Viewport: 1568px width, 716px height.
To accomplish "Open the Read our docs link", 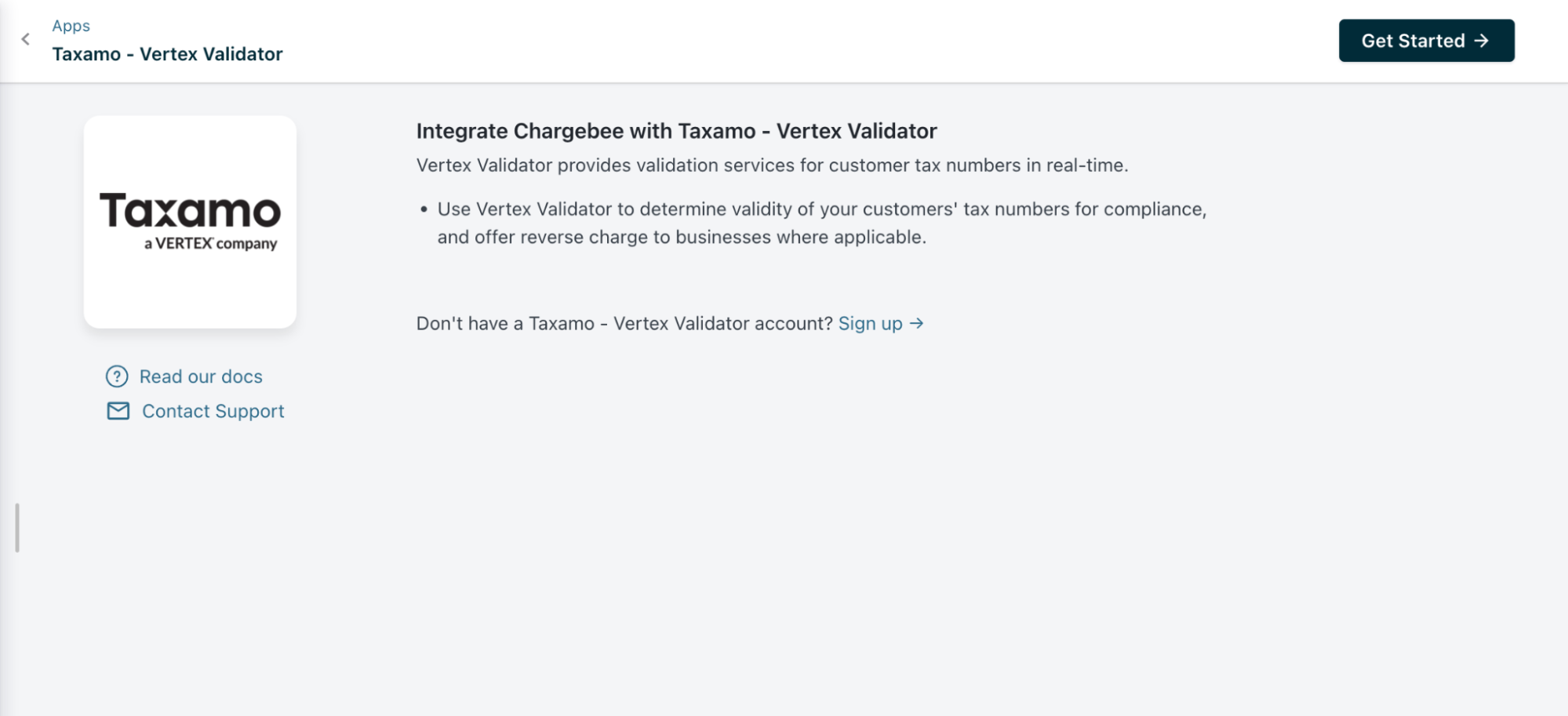I will point(201,376).
